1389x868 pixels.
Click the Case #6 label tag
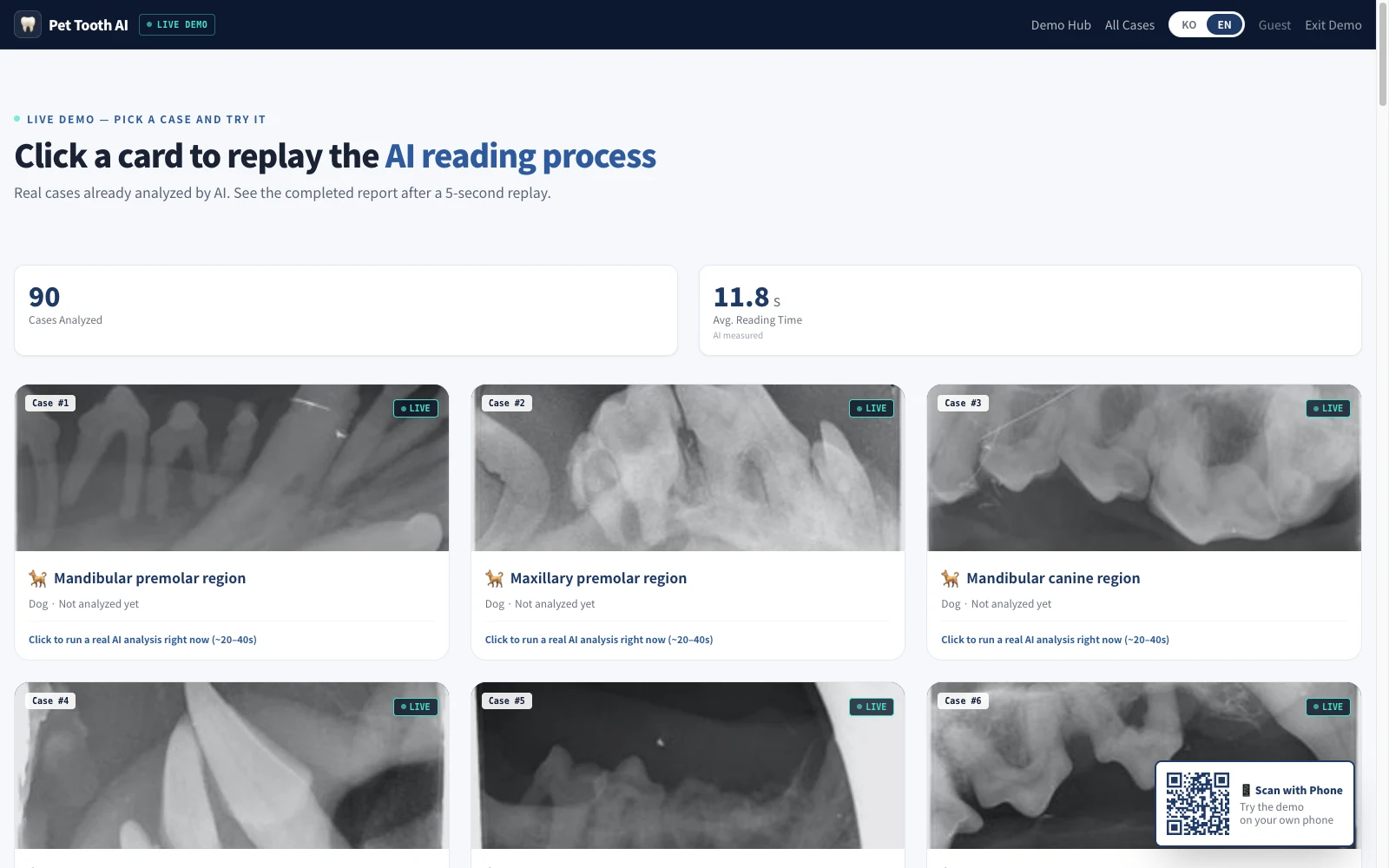pyautogui.click(x=963, y=700)
